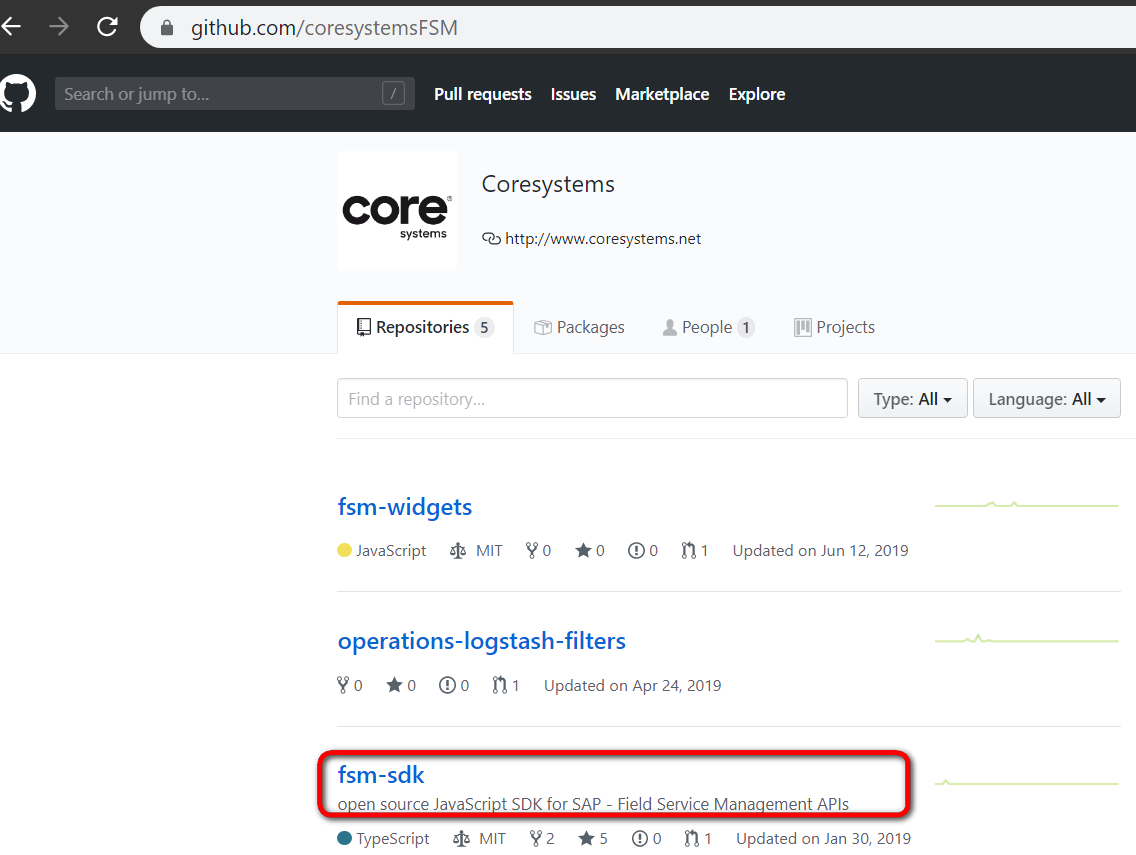Click 'Updated on Apr 24, 2019' text
Viewport: 1136px width, 855px height.
pyautogui.click(x=632, y=685)
